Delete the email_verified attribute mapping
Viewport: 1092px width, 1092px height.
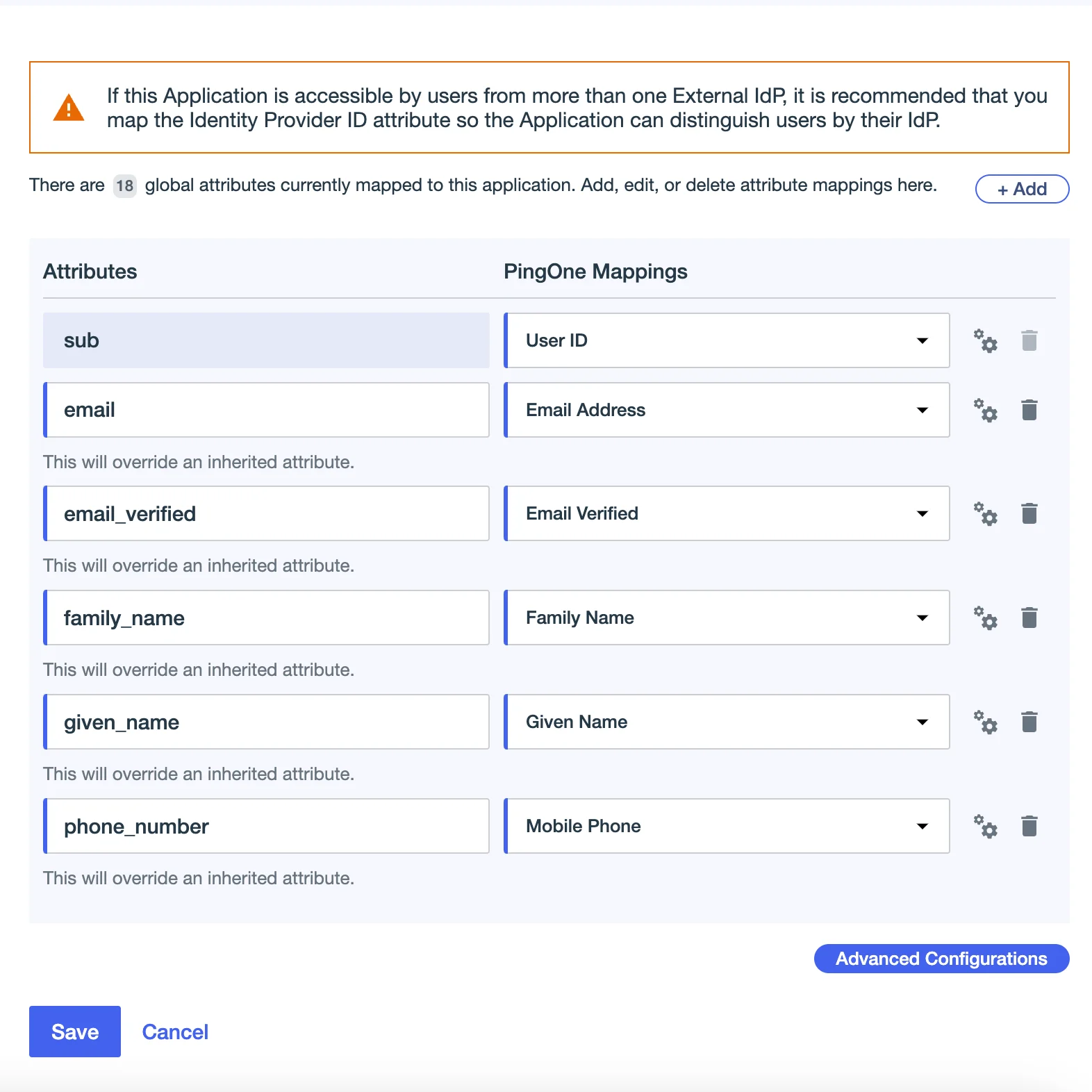(x=1029, y=514)
